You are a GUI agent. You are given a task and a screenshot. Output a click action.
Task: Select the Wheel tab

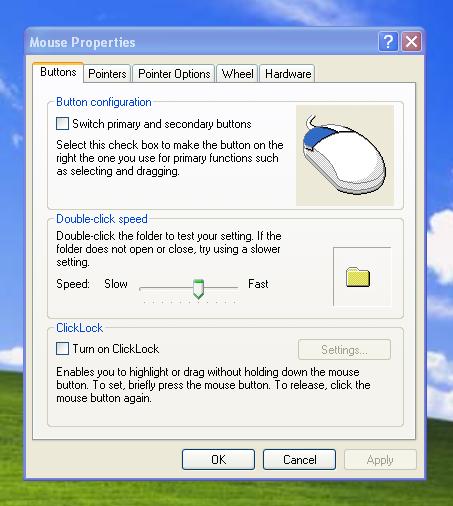[237, 74]
